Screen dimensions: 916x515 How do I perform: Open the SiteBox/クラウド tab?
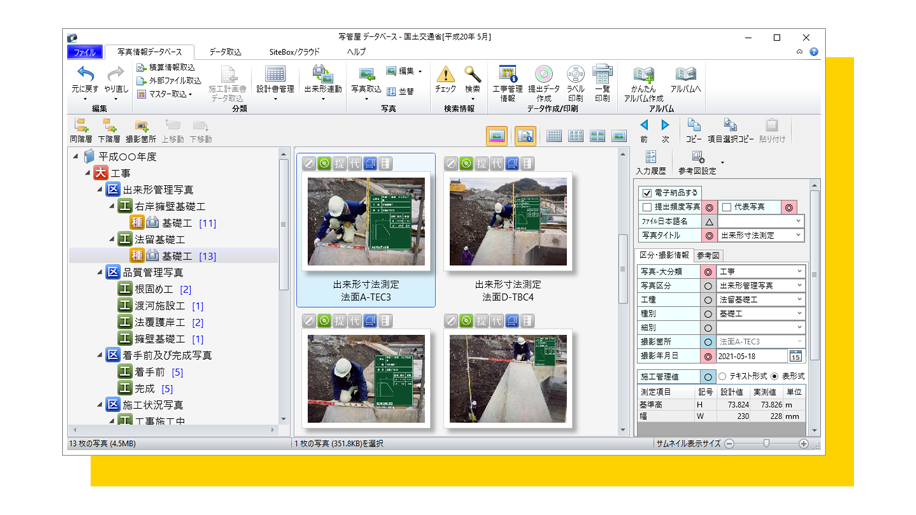(x=294, y=52)
